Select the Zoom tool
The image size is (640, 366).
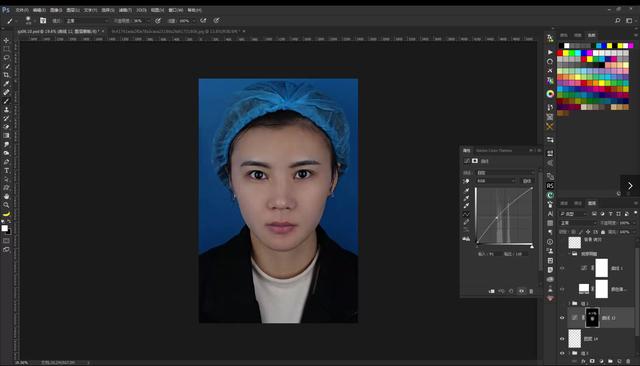6,205
